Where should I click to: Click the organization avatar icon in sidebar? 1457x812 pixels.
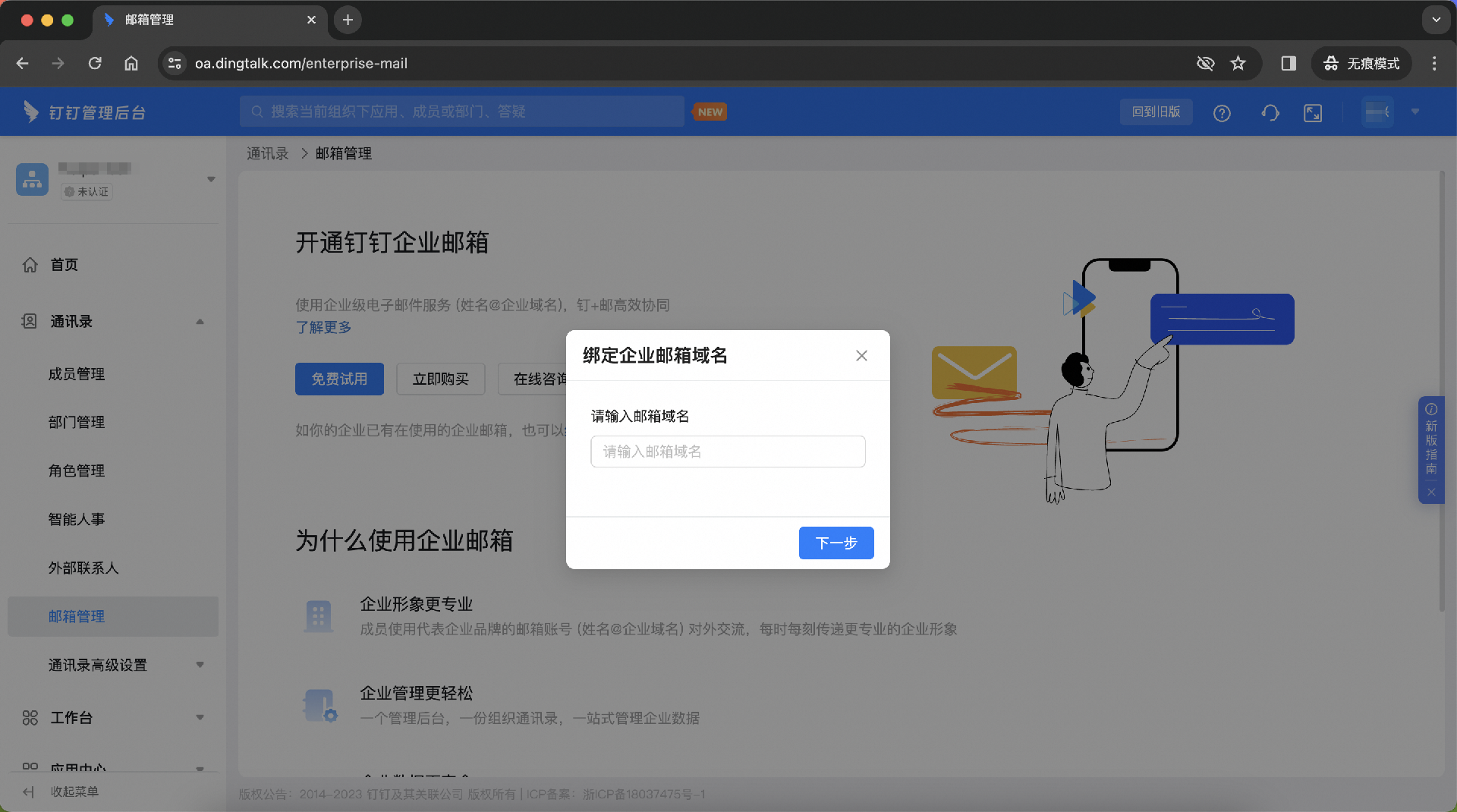click(x=32, y=180)
